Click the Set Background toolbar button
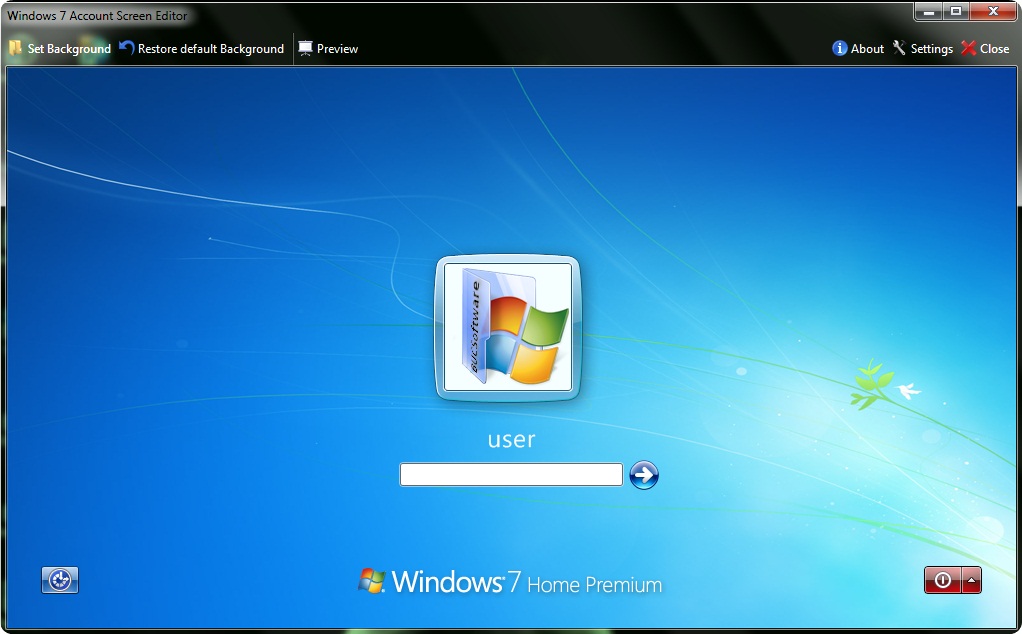 point(60,49)
